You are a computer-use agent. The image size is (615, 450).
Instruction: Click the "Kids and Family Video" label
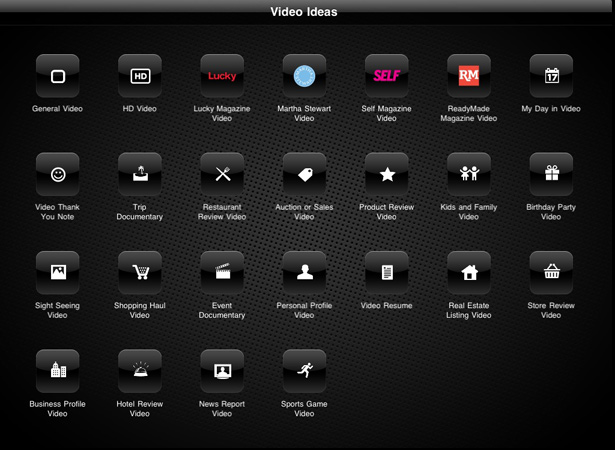pos(469,212)
